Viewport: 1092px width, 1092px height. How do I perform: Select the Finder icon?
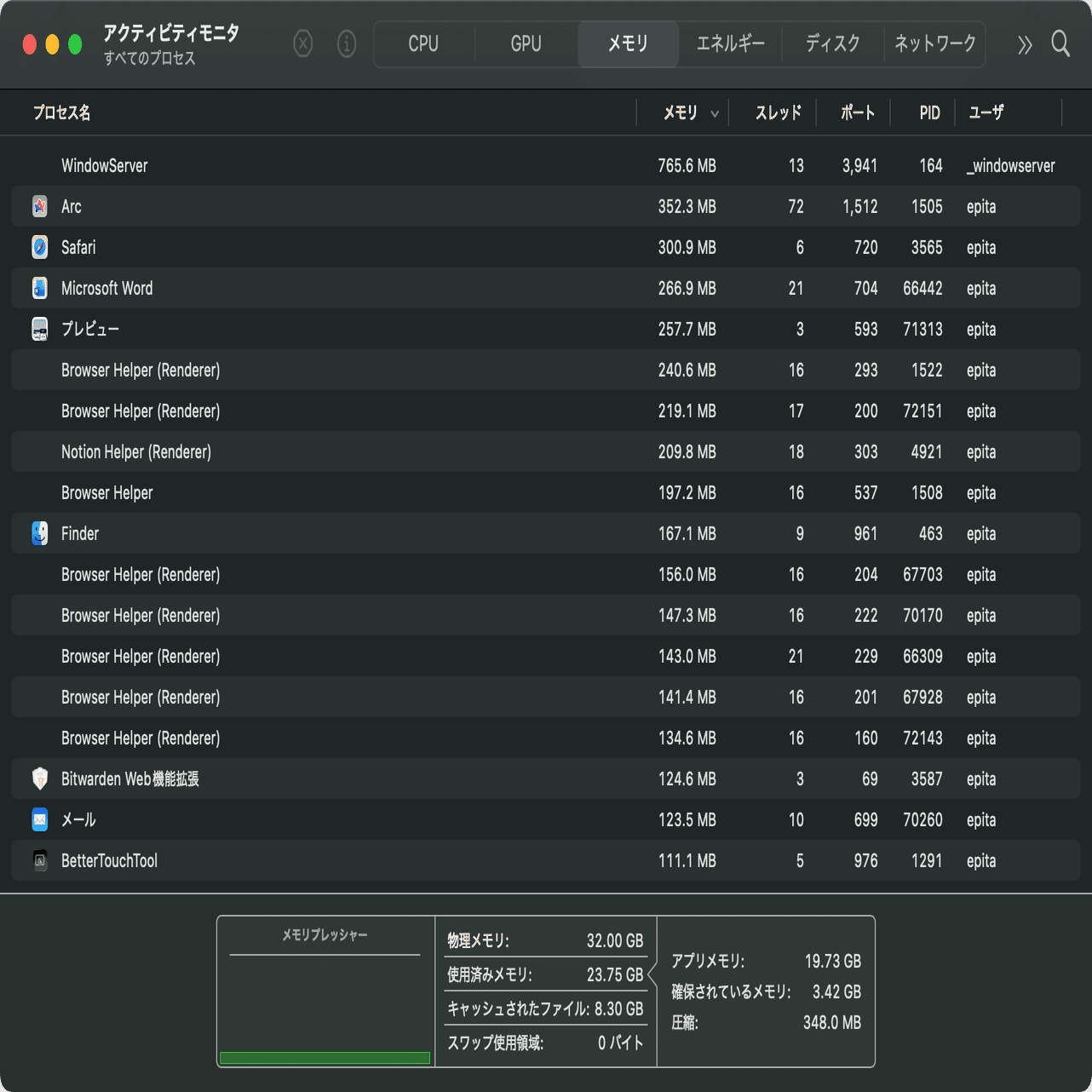tap(40, 533)
